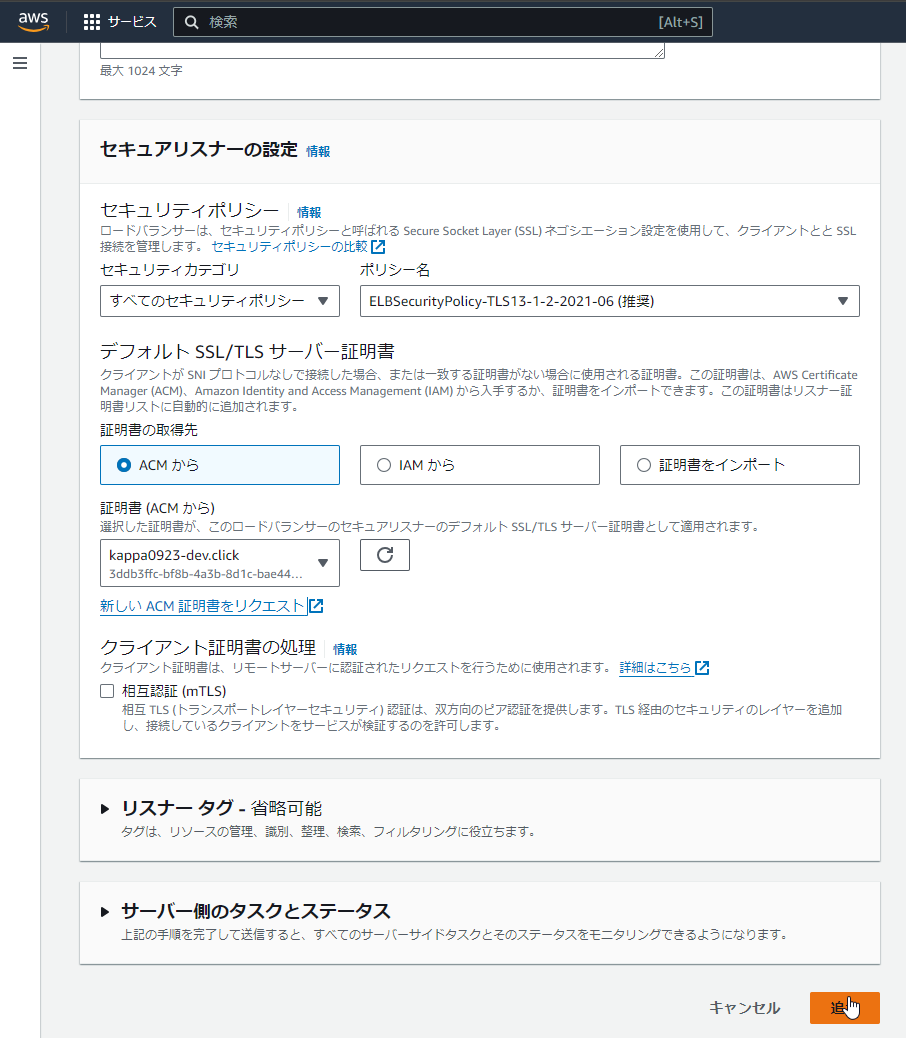Click the AWS logo home icon
The height and width of the screenshot is (1038, 906).
coord(33,21)
